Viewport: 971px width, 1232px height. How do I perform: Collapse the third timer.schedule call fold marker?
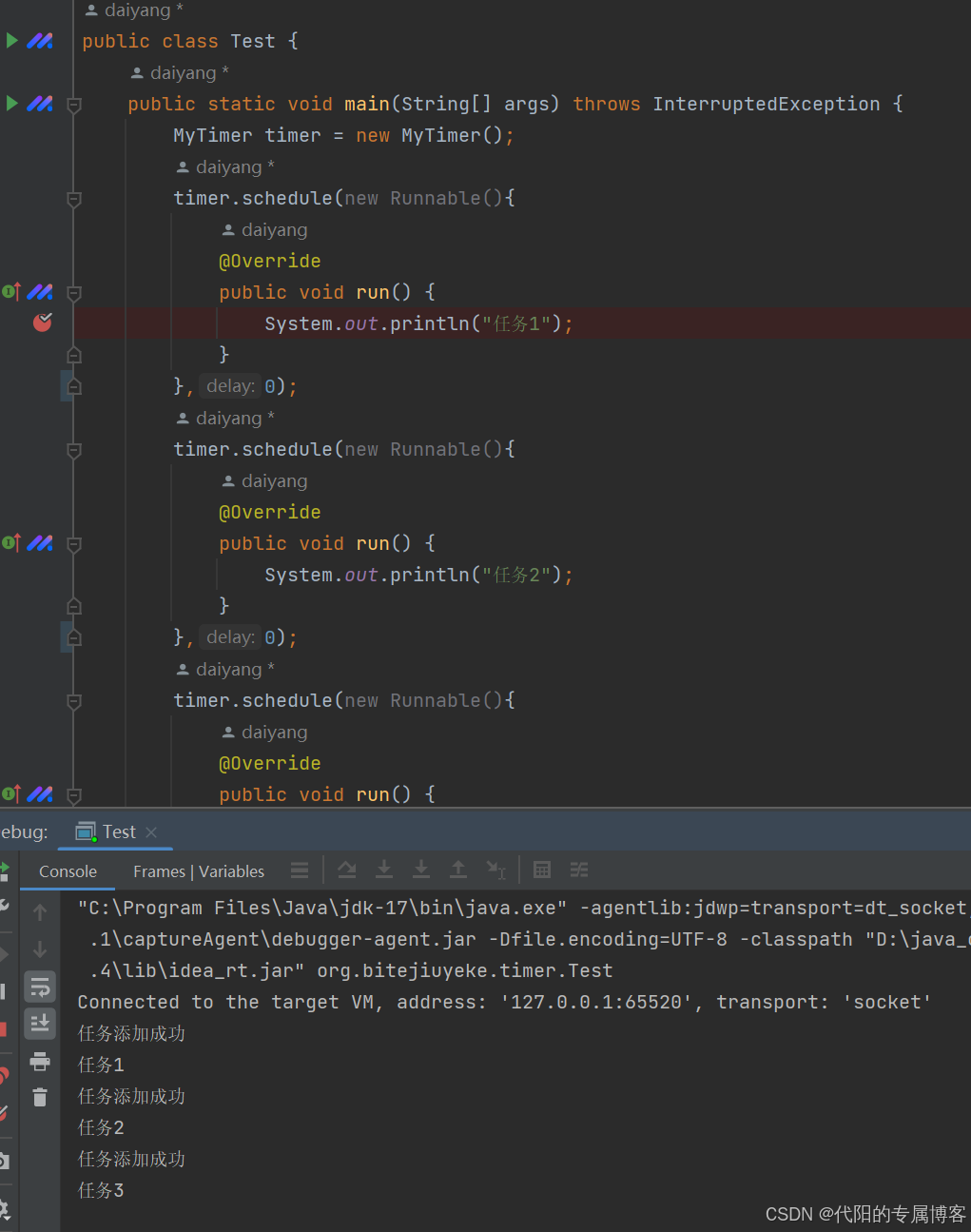[x=74, y=701]
